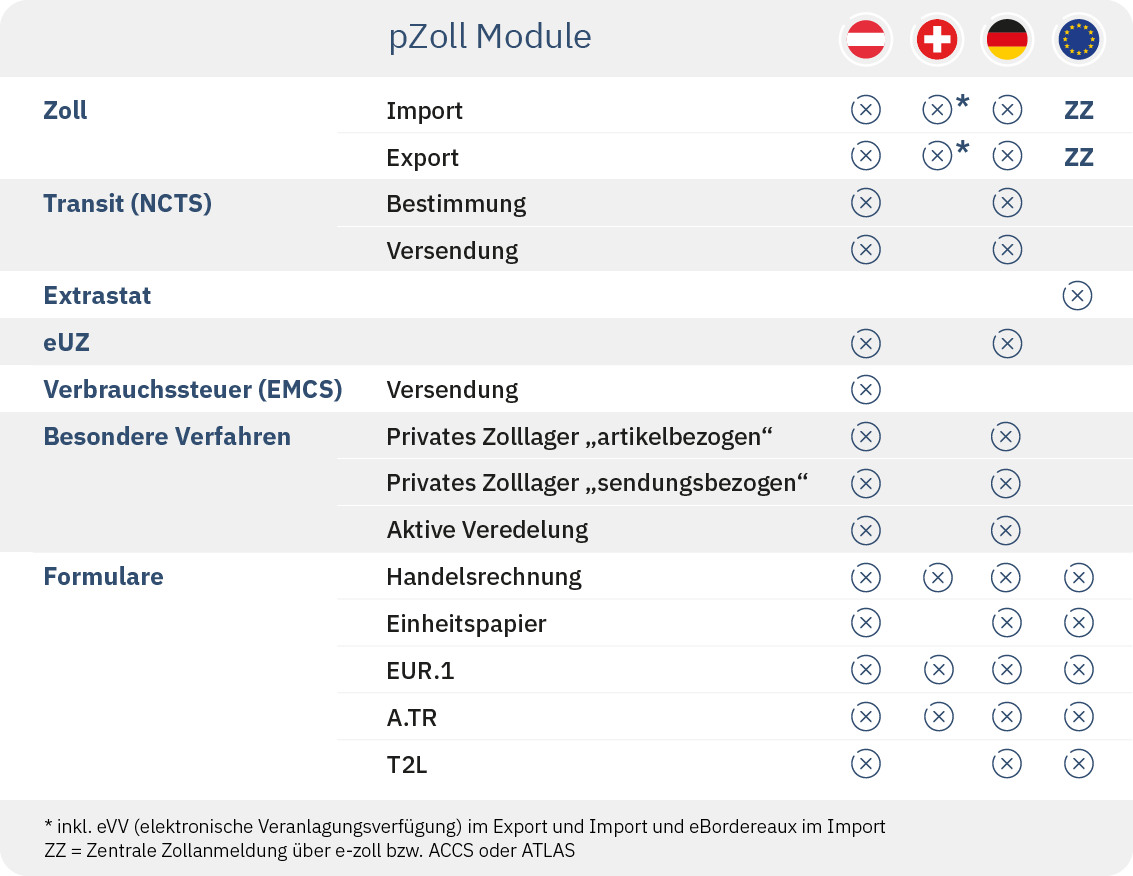This screenshot has height=876, width=1133.
Task: Click the Austria mark for EMCS Versendung
Action: pyautogui.click(x=865, y=389)
